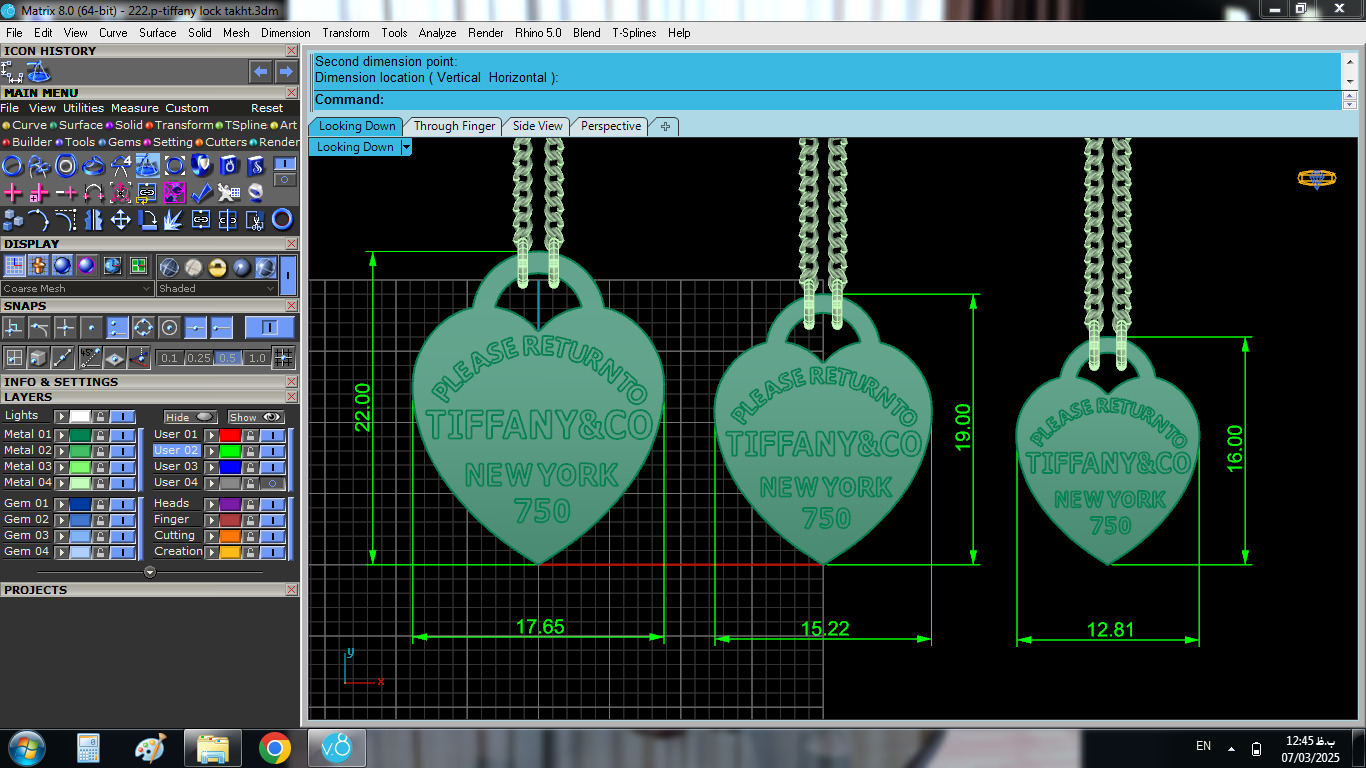Open the Coarse Mesh dropdown
Screen dimensions: 1366x768
(x=77, y=288)
